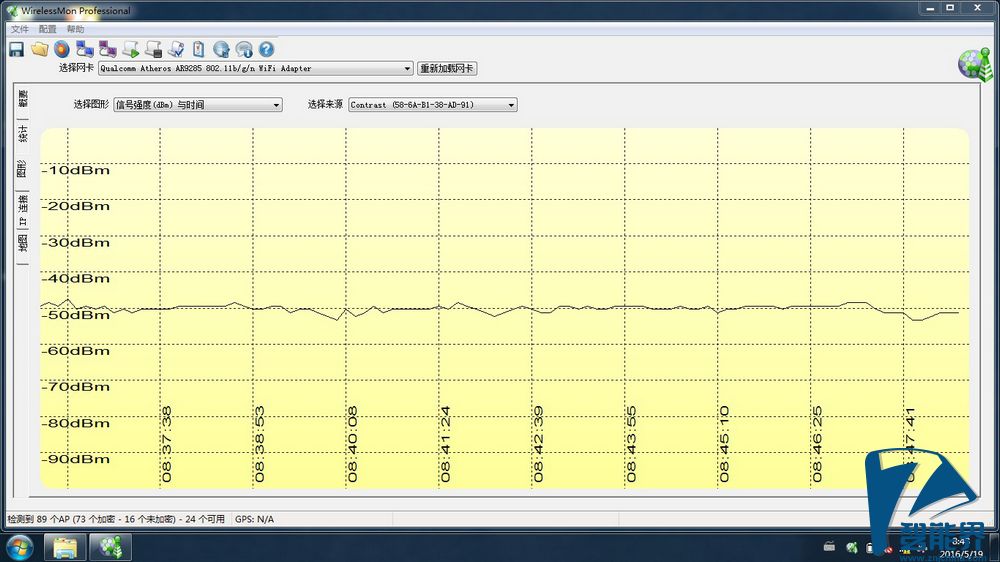Click the 选择来源 label
Screen dimensions: 1000x562
[325, 104]
